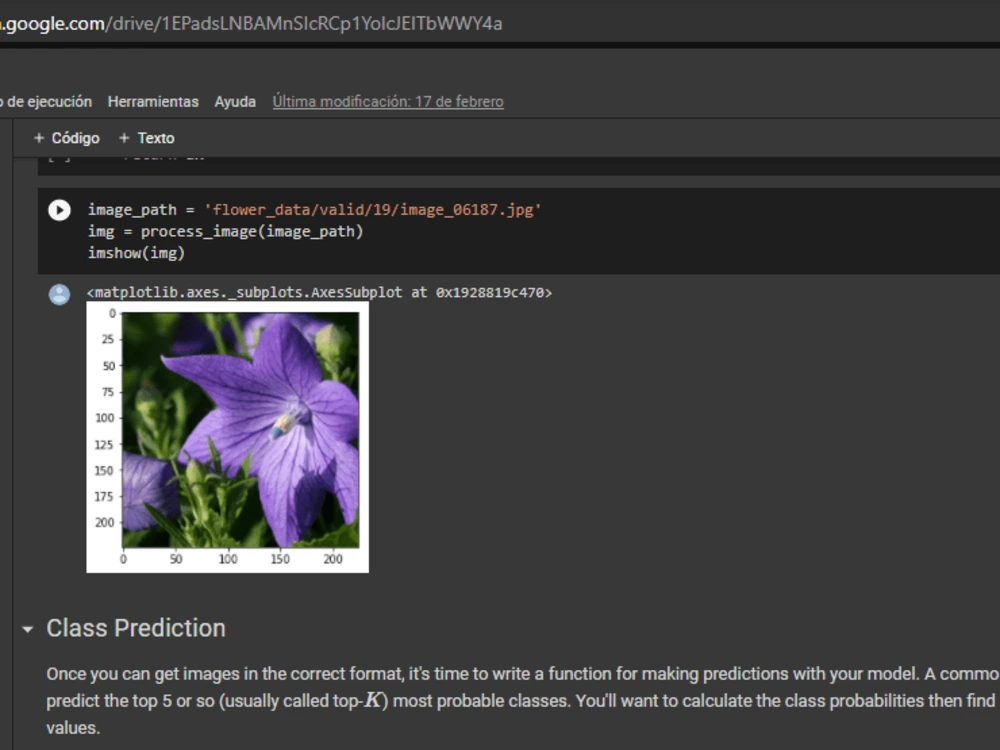Run the image_path code cell
The height and width of the screenshot is (750, 1000).
(x=59, y=210)
